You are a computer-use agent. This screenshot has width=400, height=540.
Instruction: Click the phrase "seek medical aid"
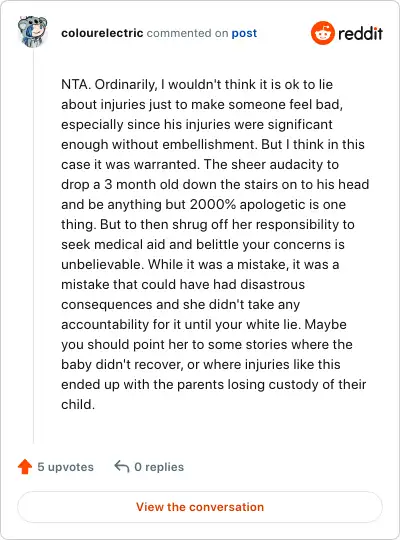point(113,245)
